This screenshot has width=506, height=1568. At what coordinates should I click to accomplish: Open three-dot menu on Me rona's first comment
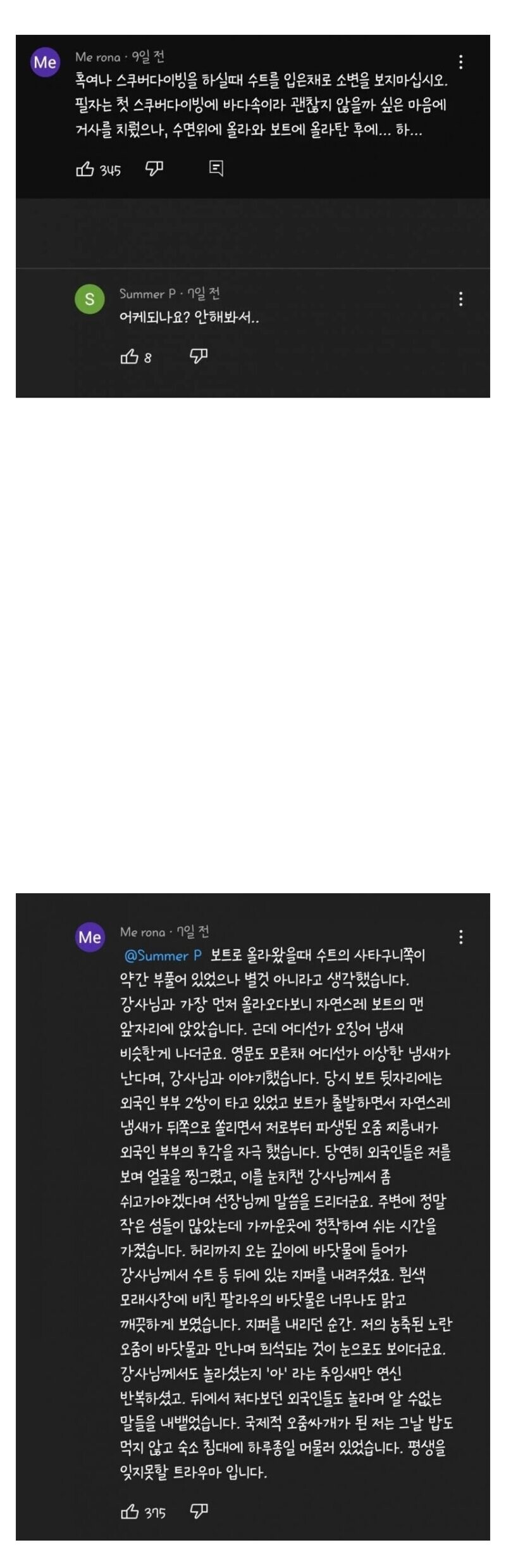tap(461, 62)
